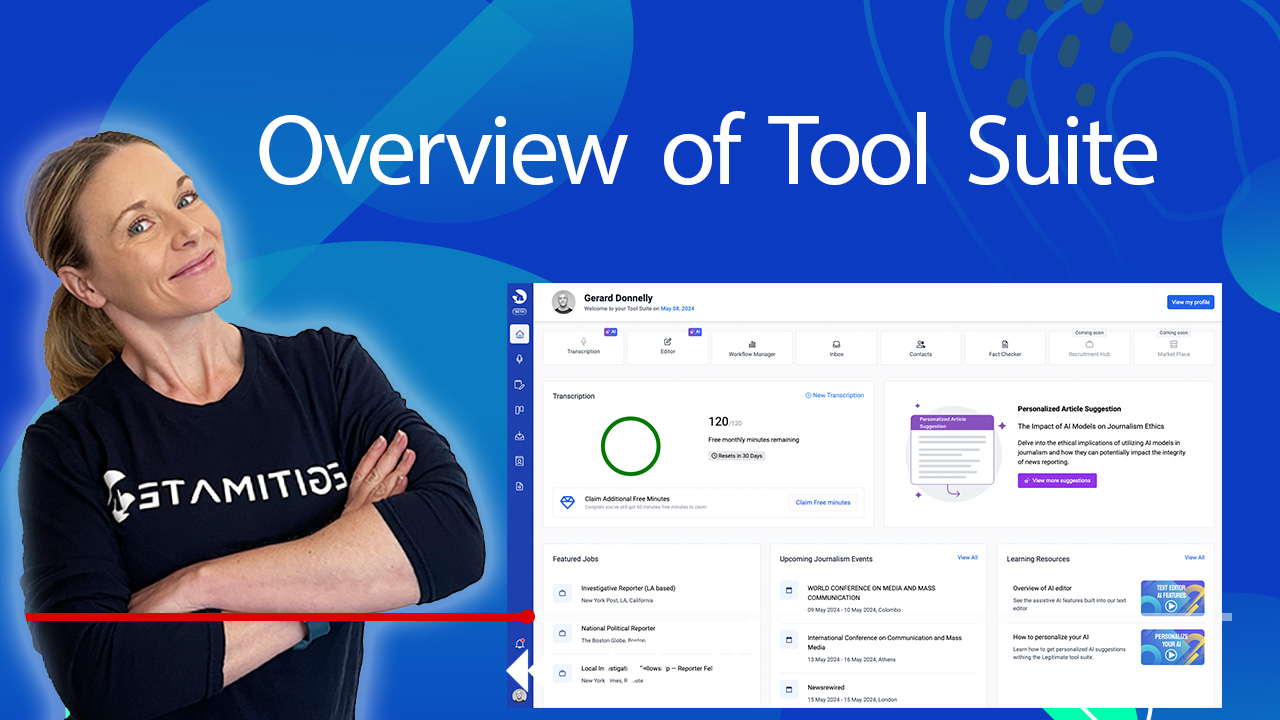Play the Text Editor AI Features video thumbnail
This screenshot has width=1280, height=720.
(x=1172, y=597)
